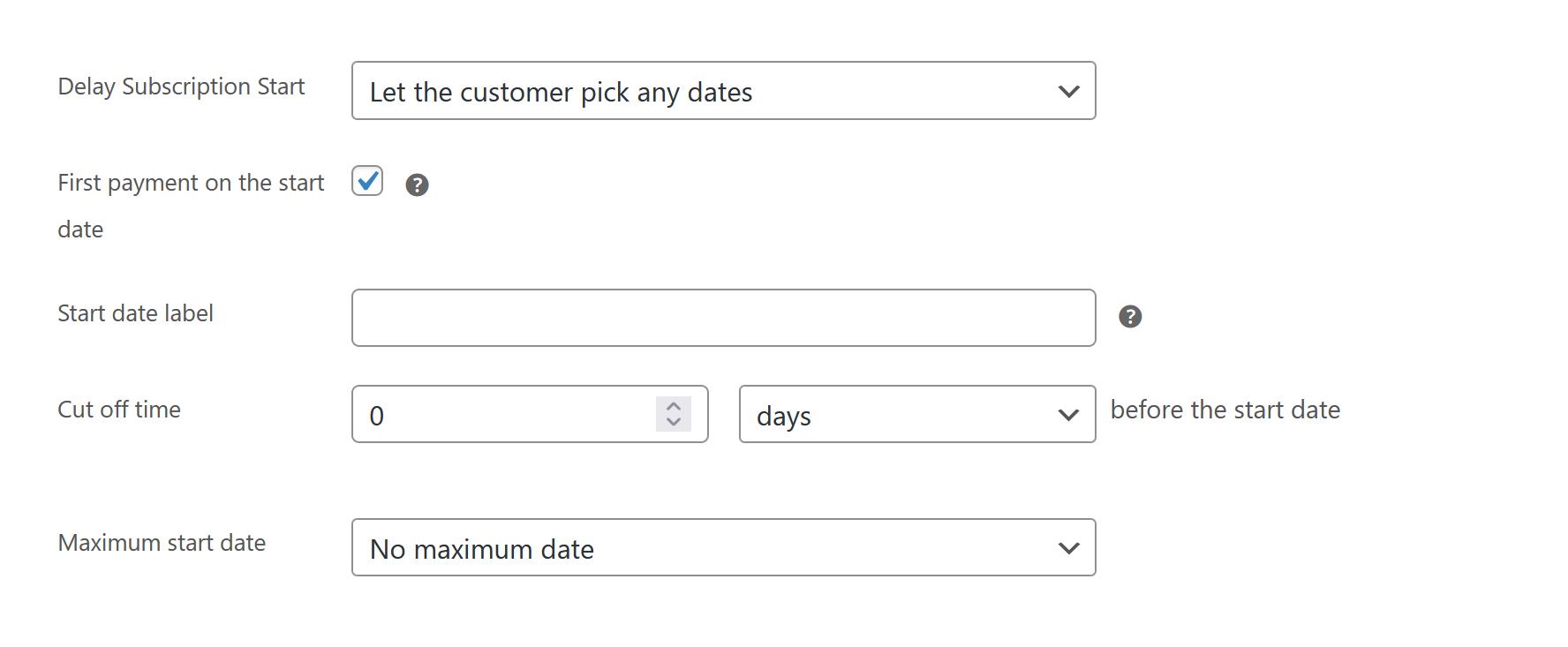Click the Start date label caption text

pos(135,313)
